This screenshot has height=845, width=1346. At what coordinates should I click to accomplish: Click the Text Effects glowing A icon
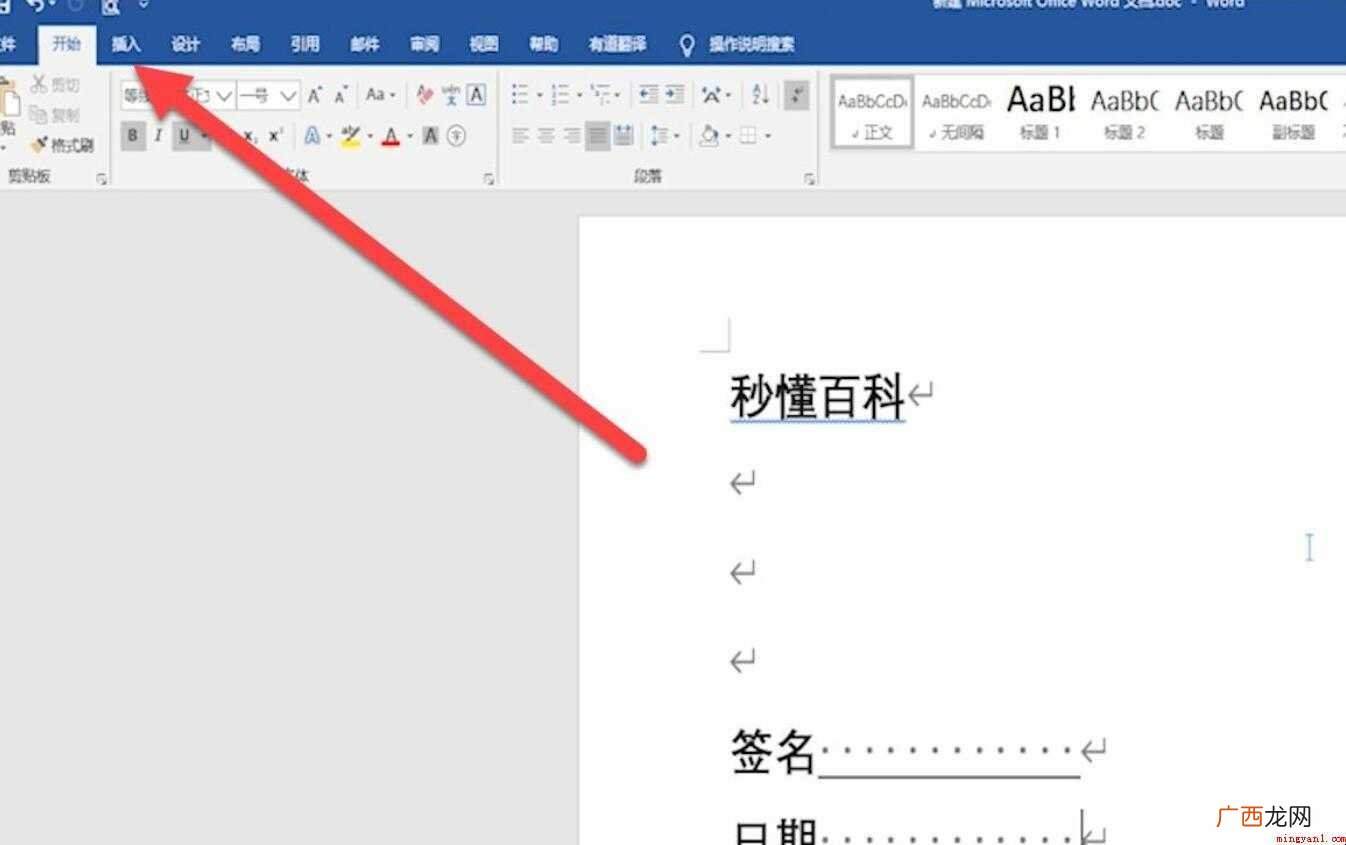tap(312, 136)
